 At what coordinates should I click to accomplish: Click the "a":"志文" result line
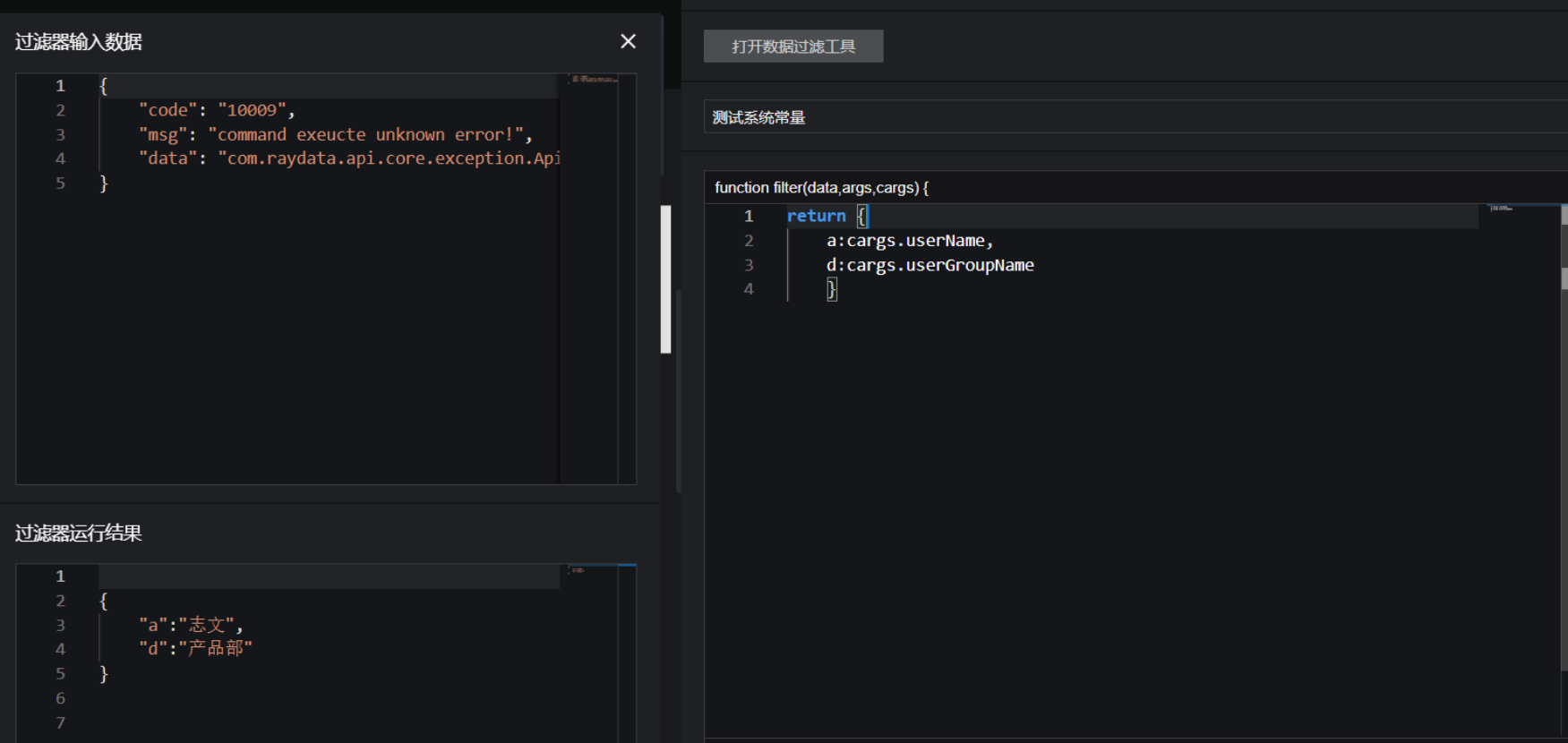[190, 625]
